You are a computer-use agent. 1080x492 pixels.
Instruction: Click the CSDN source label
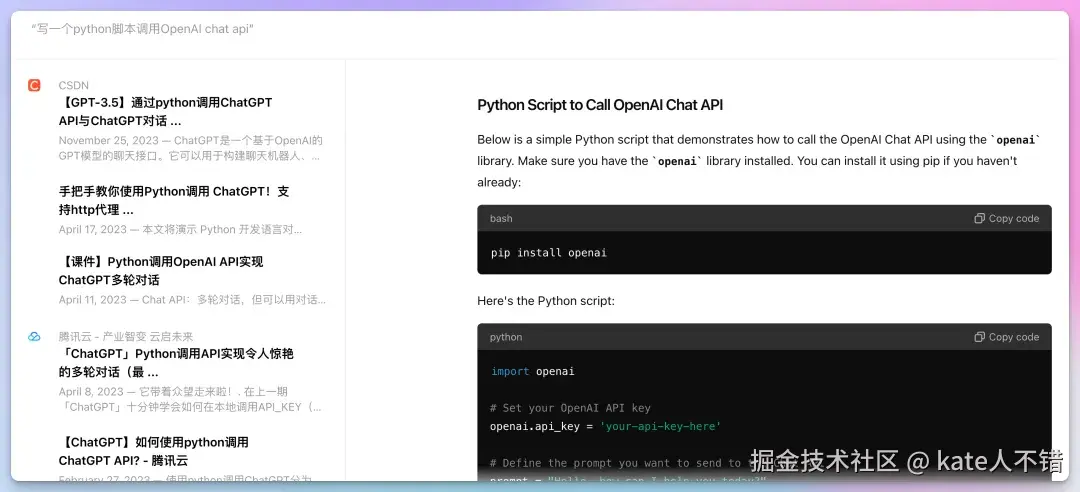click(x=74, y=85)
